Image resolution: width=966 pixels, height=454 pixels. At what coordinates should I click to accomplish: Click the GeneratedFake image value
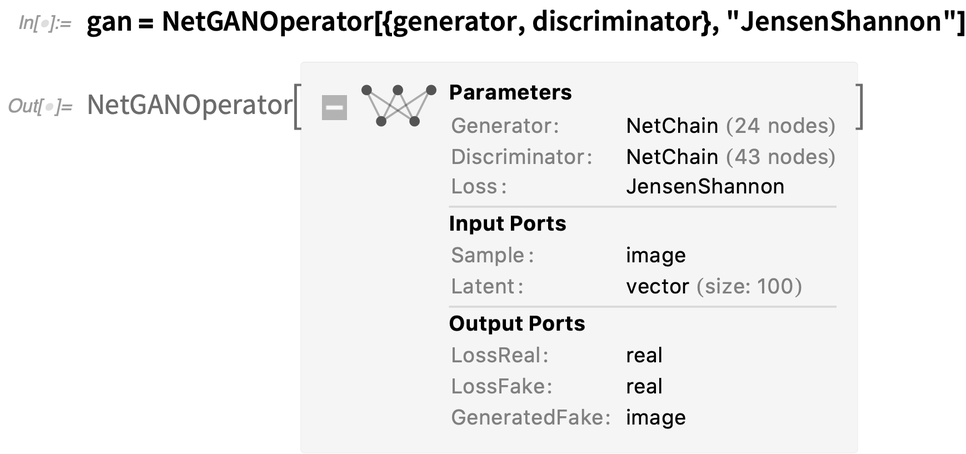coord(655,418)
